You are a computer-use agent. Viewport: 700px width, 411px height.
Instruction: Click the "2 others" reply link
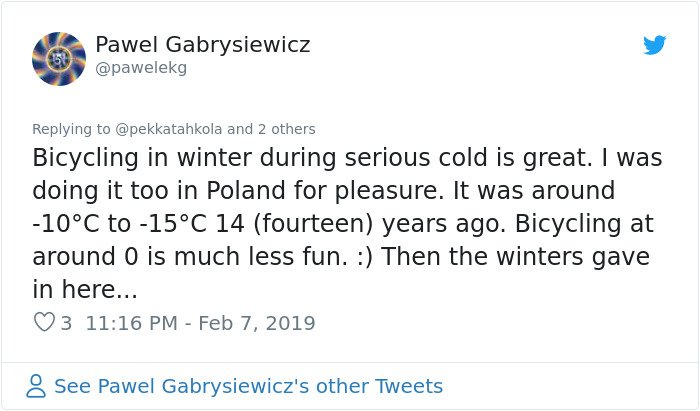(x=287, y=129)
